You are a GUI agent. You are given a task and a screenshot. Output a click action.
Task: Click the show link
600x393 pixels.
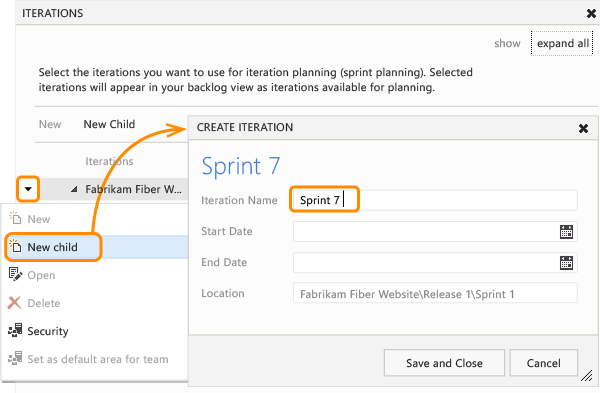click(507, 43)
